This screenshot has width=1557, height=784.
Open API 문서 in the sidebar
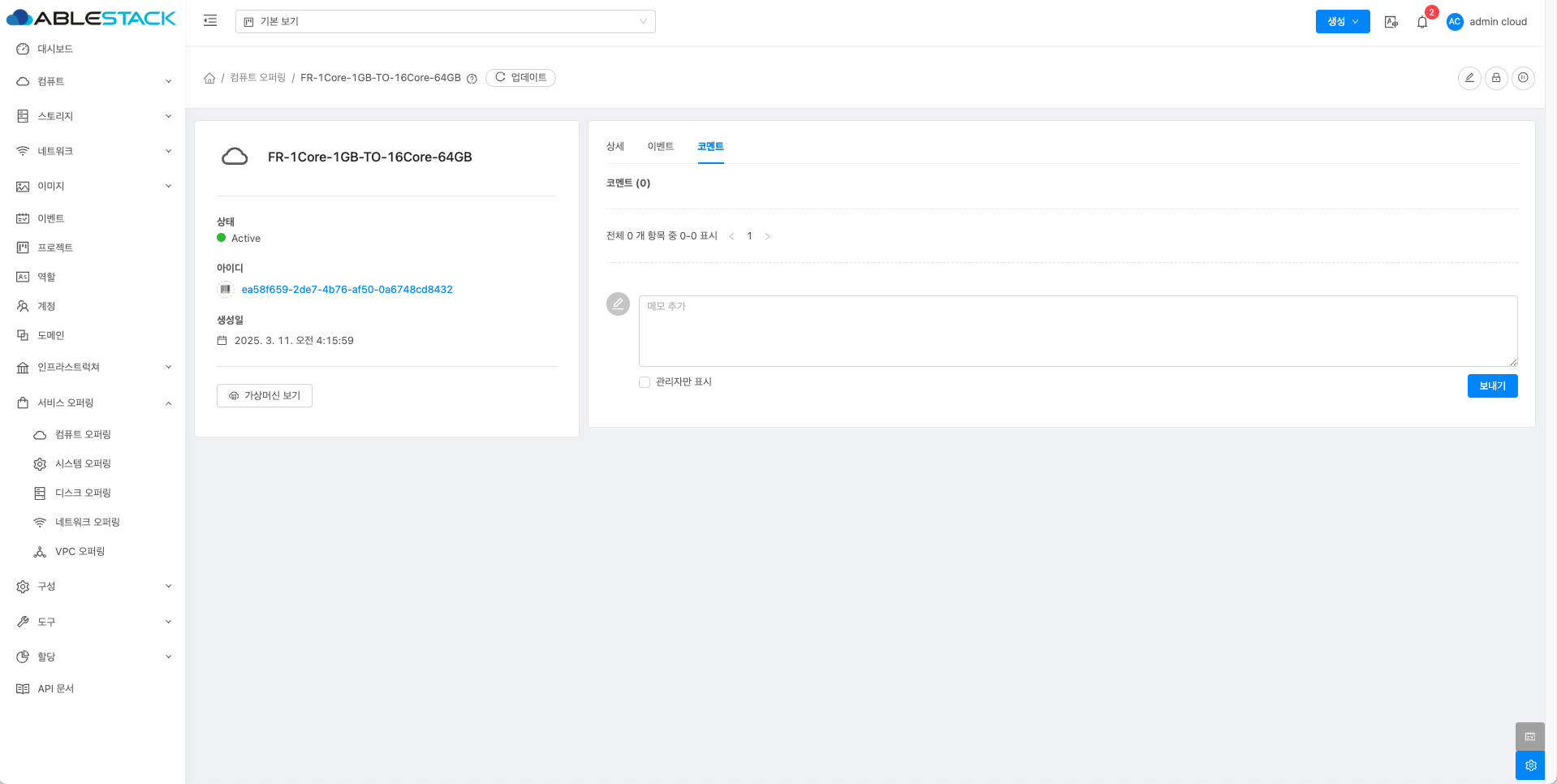point(93,688)
